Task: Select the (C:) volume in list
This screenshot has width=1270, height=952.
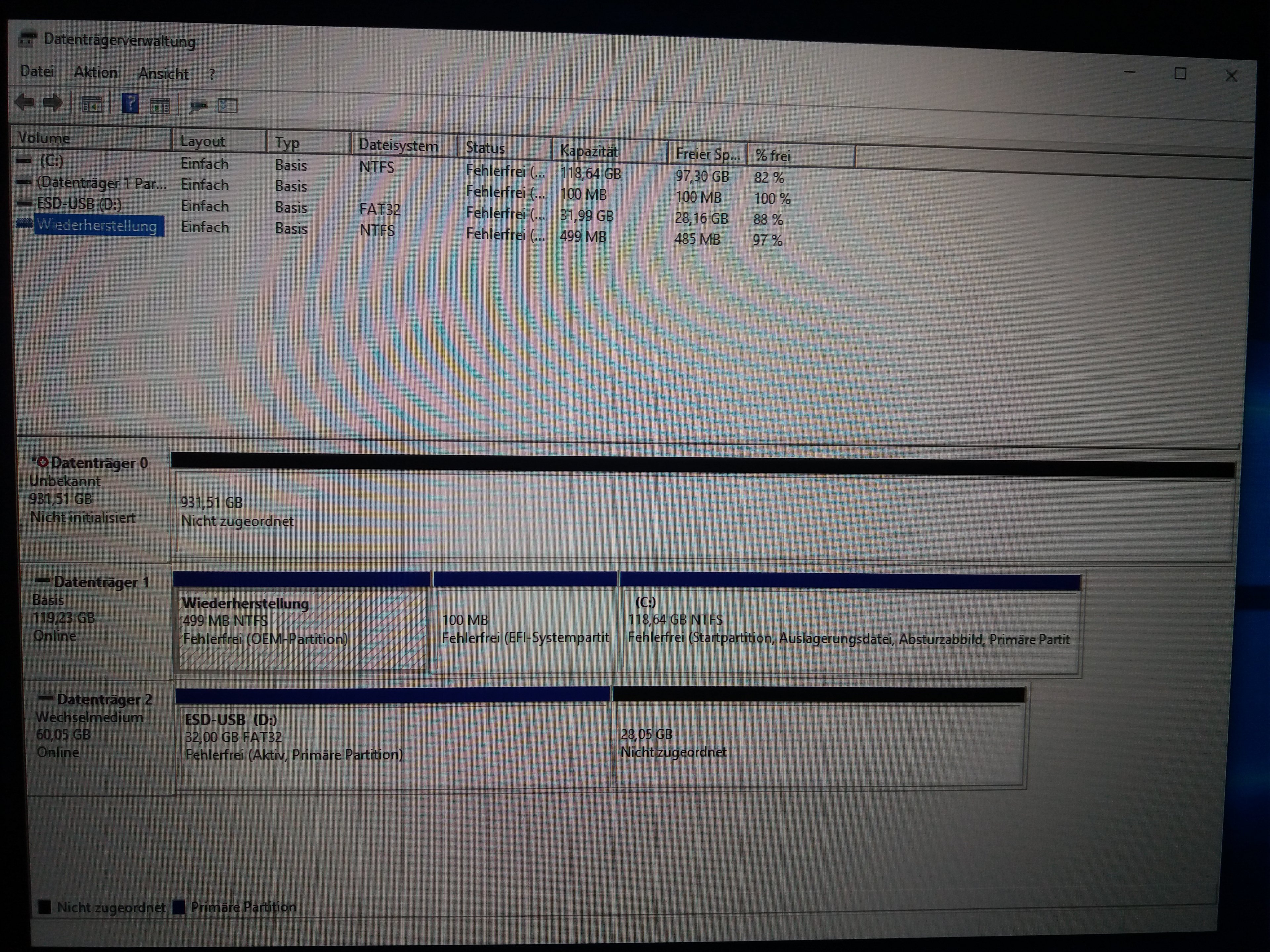Action: point(51,161)
